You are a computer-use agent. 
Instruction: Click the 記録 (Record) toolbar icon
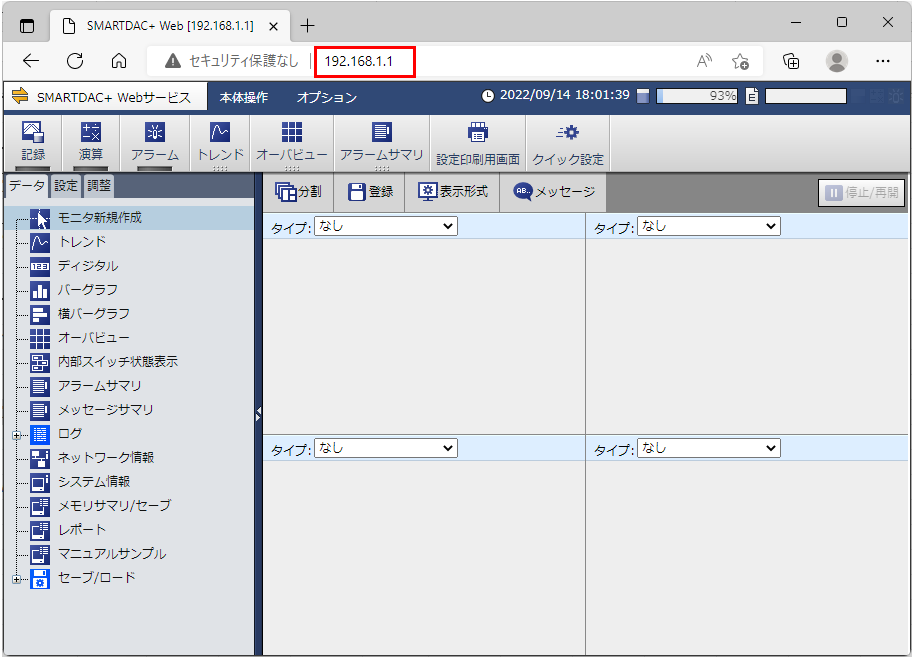(x=33, y=142)
